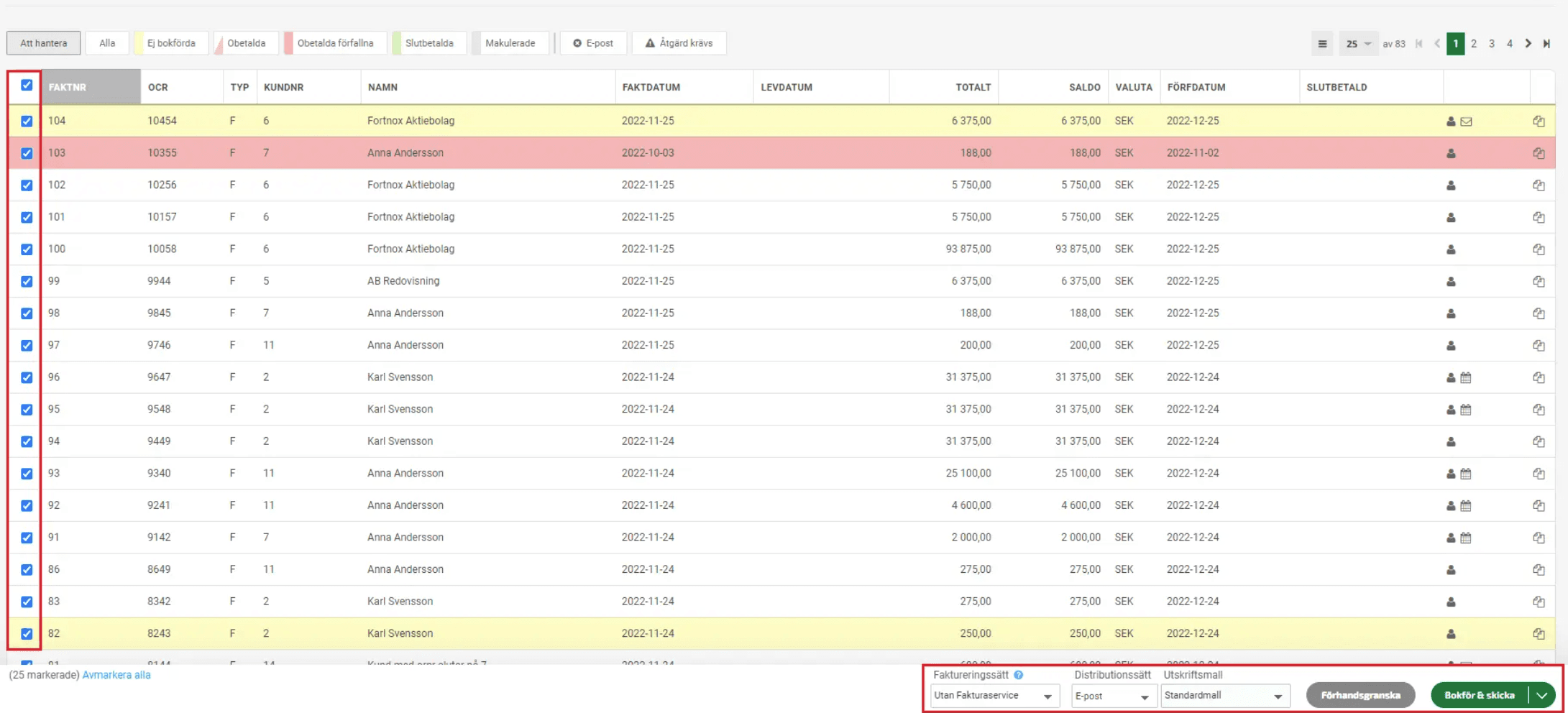Screen dimensions: 1568x713
Task: Copy invoice 92 using its copy icon
Action: 1539,506
